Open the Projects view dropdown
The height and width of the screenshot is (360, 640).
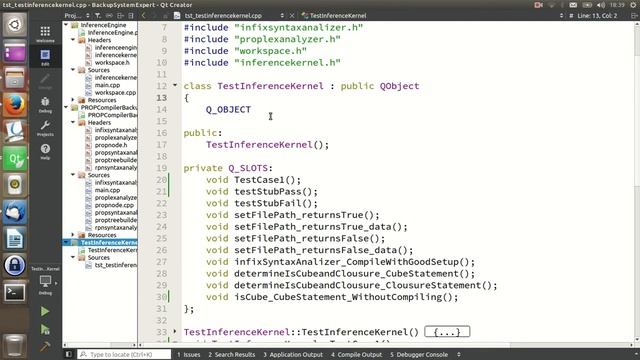tap(77, 16)
